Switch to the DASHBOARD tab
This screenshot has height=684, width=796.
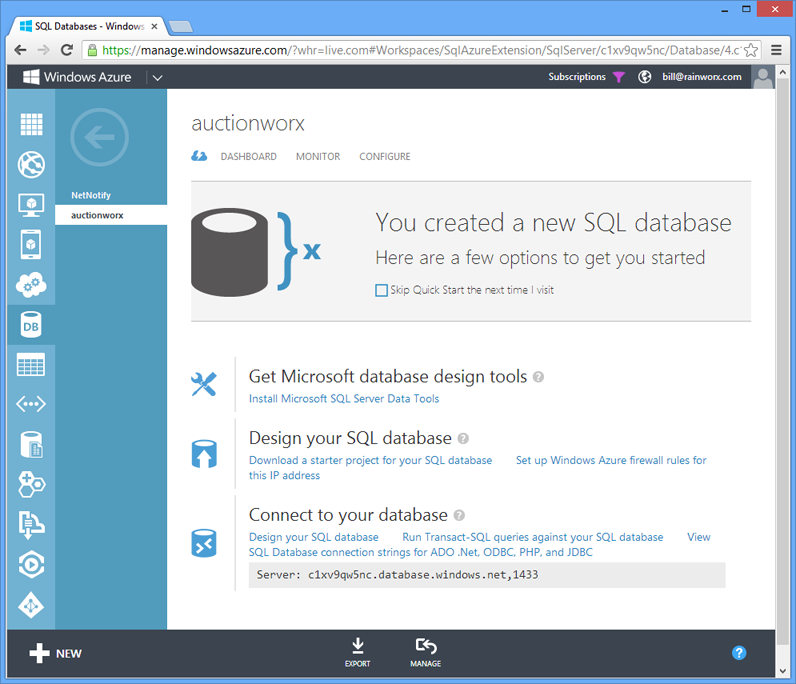[x=249, y=156]
